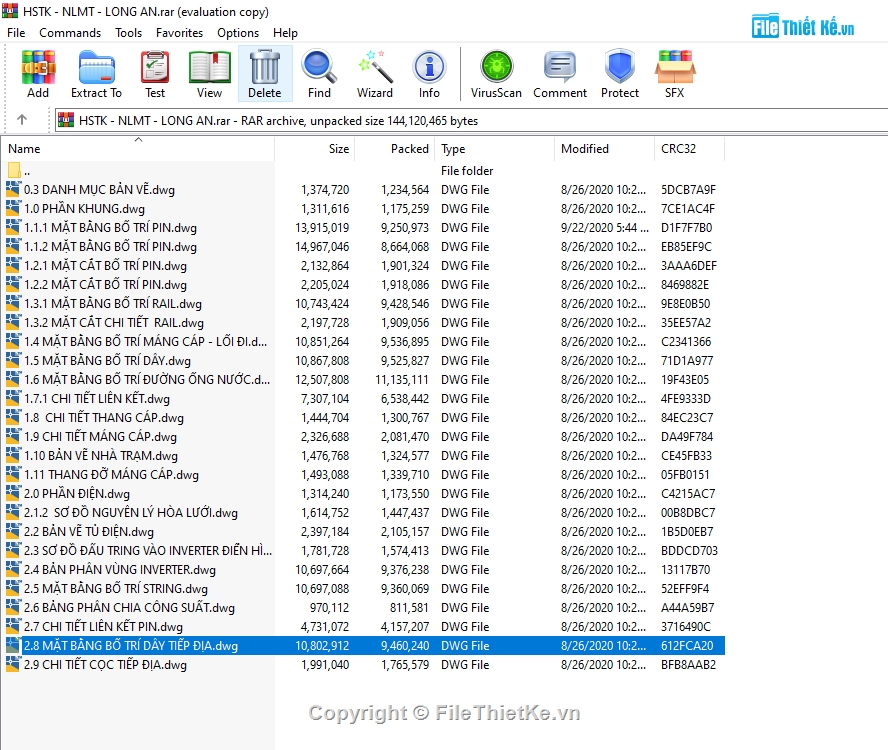Select 2.7 CHI TIẾT LIÊN KẾT PIN.dwg
The image size is (888, 750).
click(x=104, y=626)
